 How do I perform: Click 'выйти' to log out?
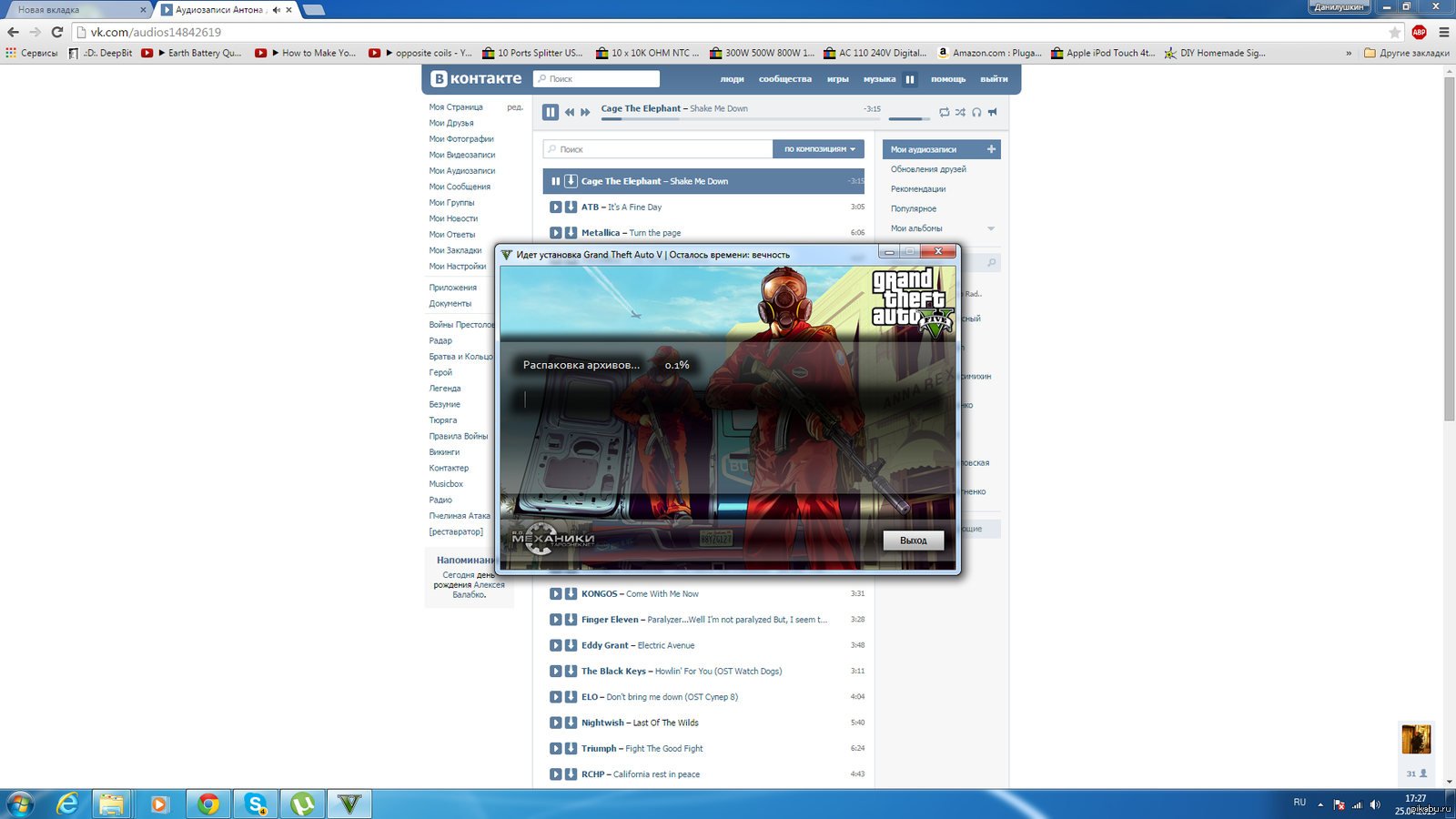(994, 79)
